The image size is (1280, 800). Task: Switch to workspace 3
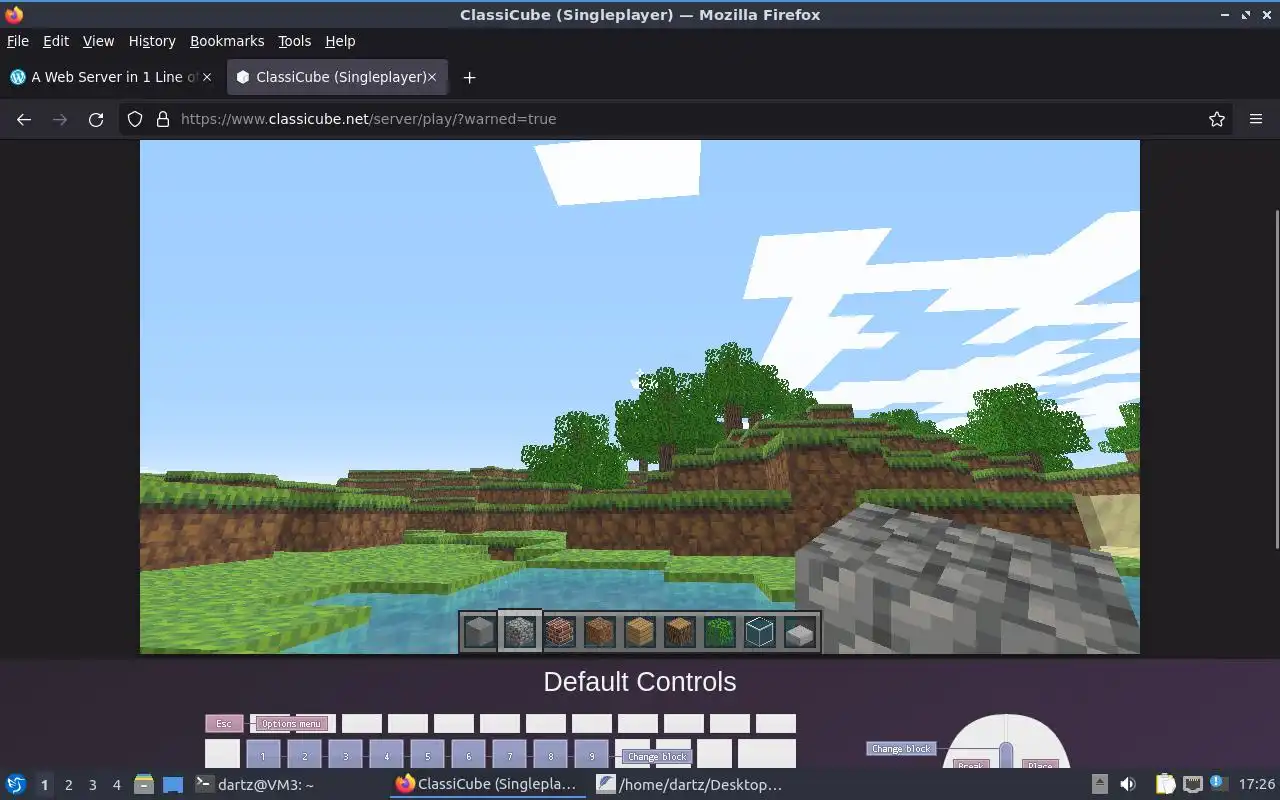(x=92, y=784)
